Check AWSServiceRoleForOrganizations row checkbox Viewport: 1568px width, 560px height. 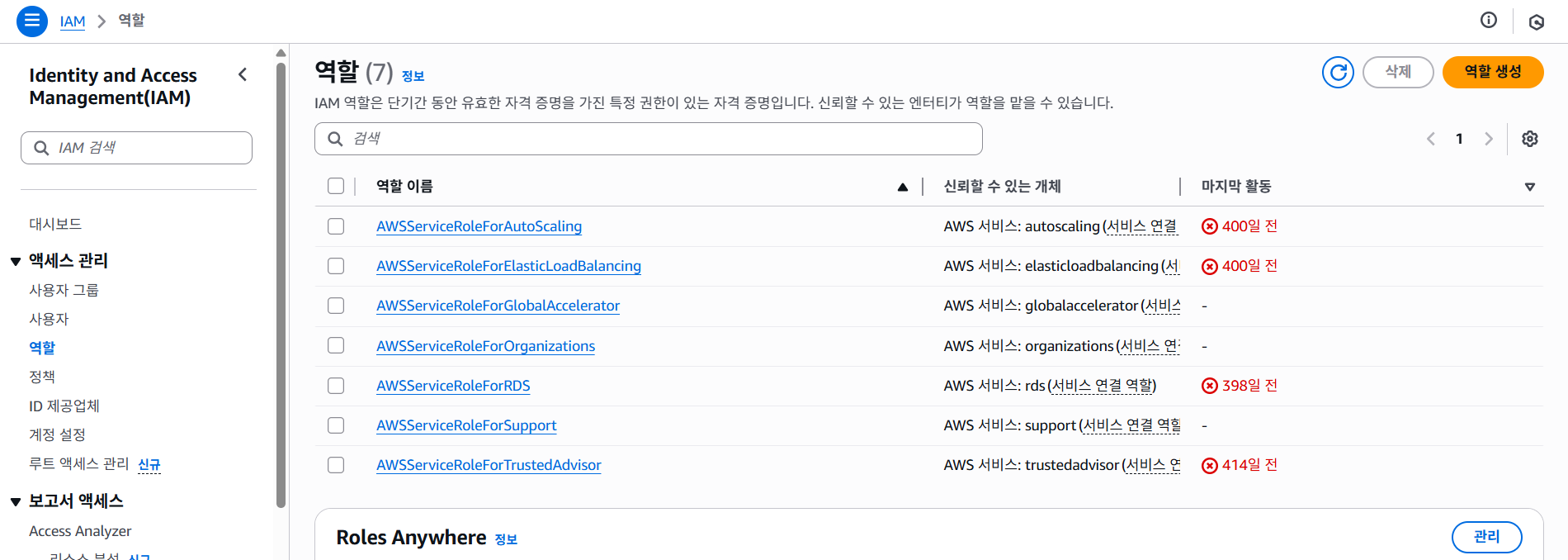point(336,345)
